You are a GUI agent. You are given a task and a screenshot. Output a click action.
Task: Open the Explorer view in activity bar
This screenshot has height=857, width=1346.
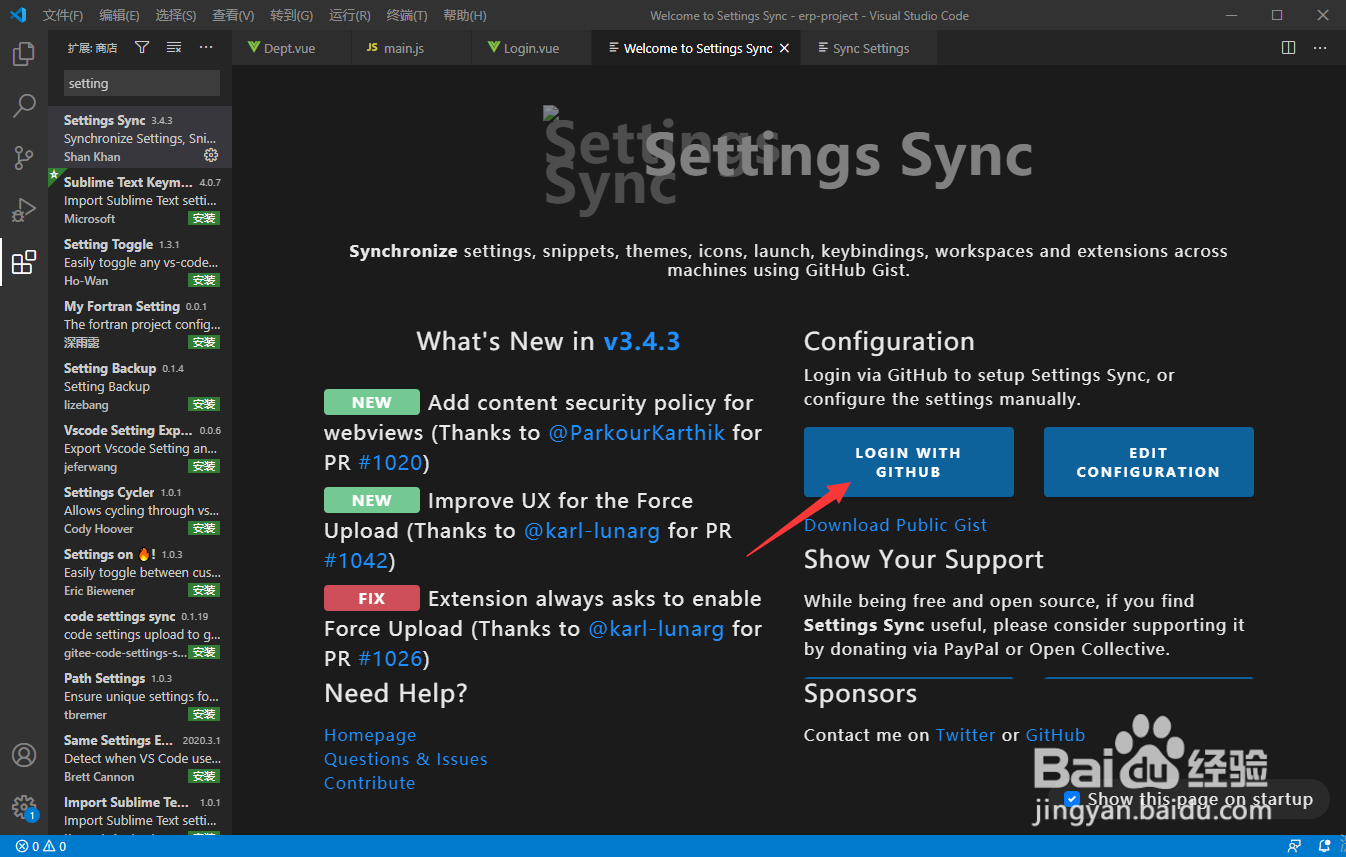click(x=24, y=54)
